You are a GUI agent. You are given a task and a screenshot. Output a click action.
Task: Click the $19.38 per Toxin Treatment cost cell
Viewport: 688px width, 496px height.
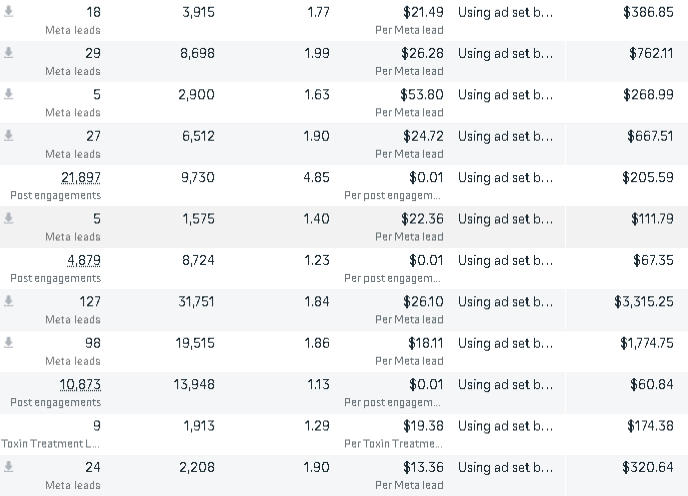[420, 426]
